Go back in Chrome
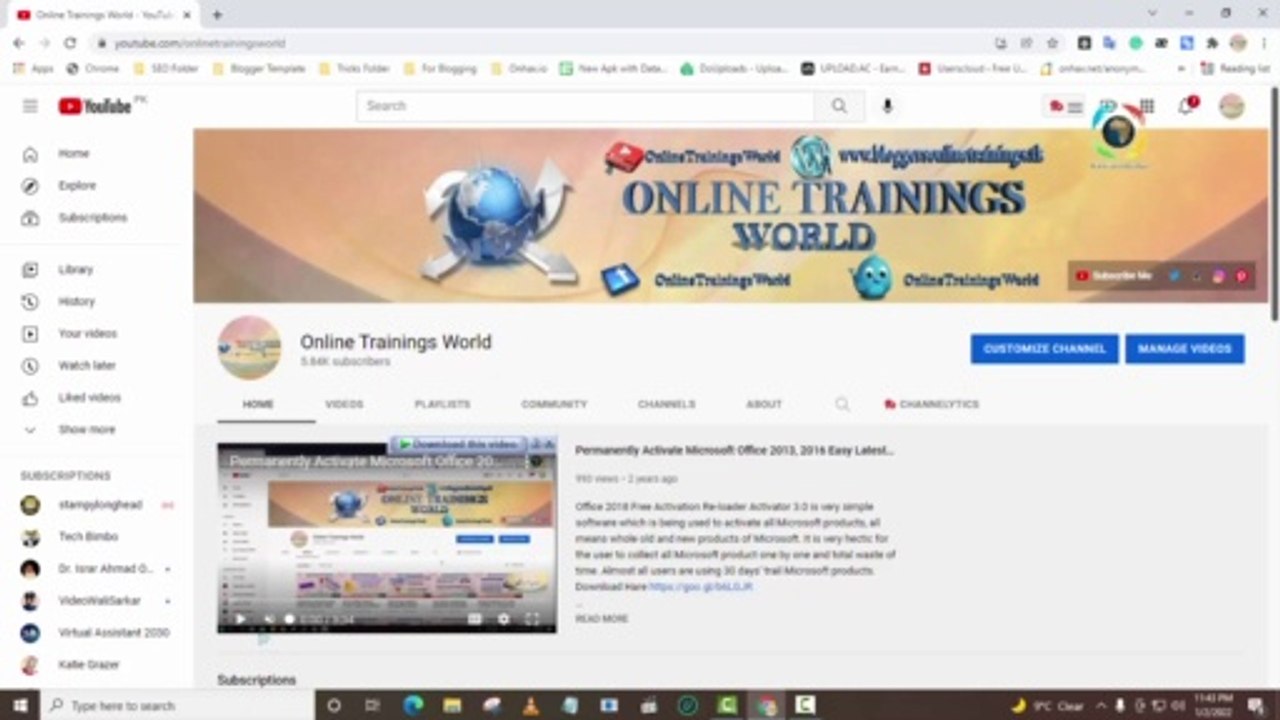This screenshot has height=720, width=1280. coord(18,43)
